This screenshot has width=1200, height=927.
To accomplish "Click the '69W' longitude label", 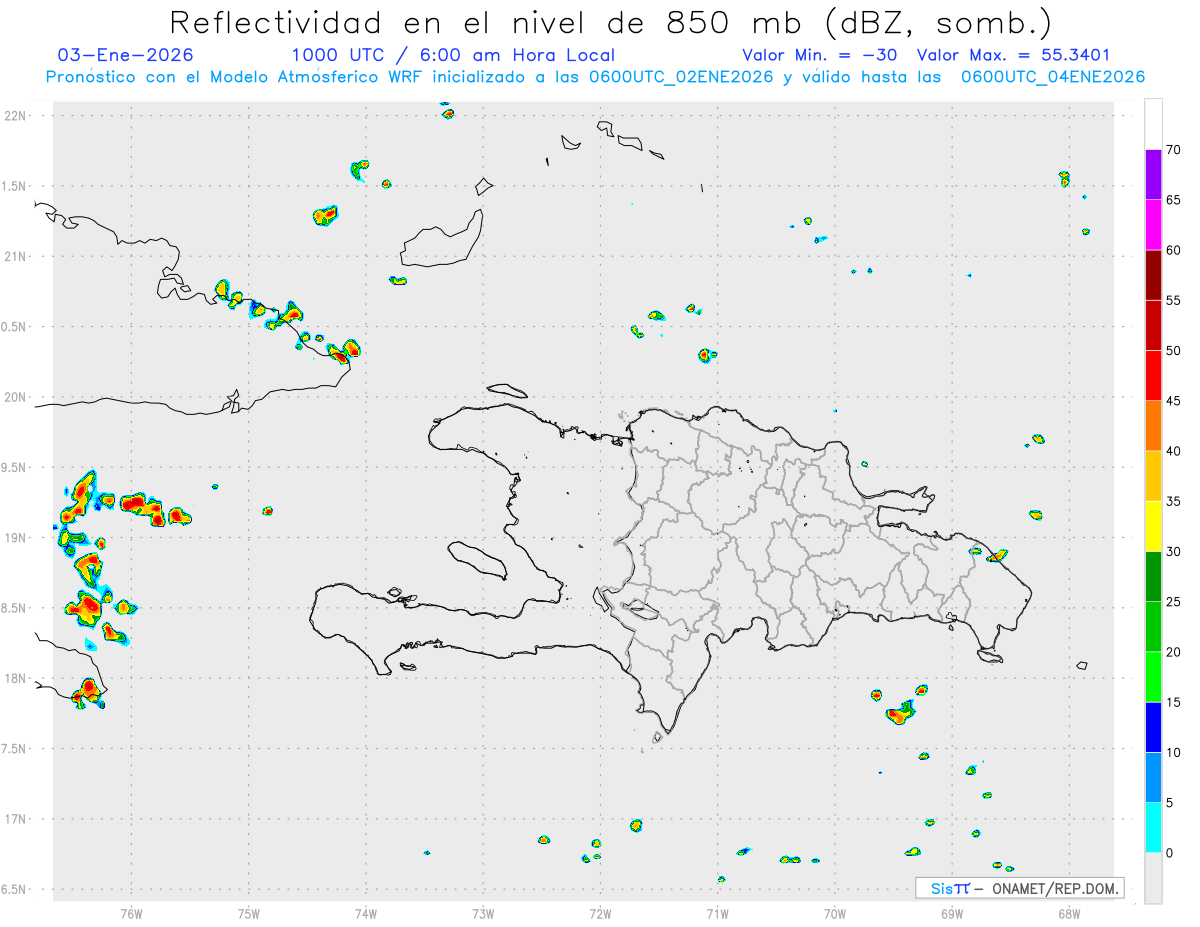I will pyautogui.click(x=952, y=913).
